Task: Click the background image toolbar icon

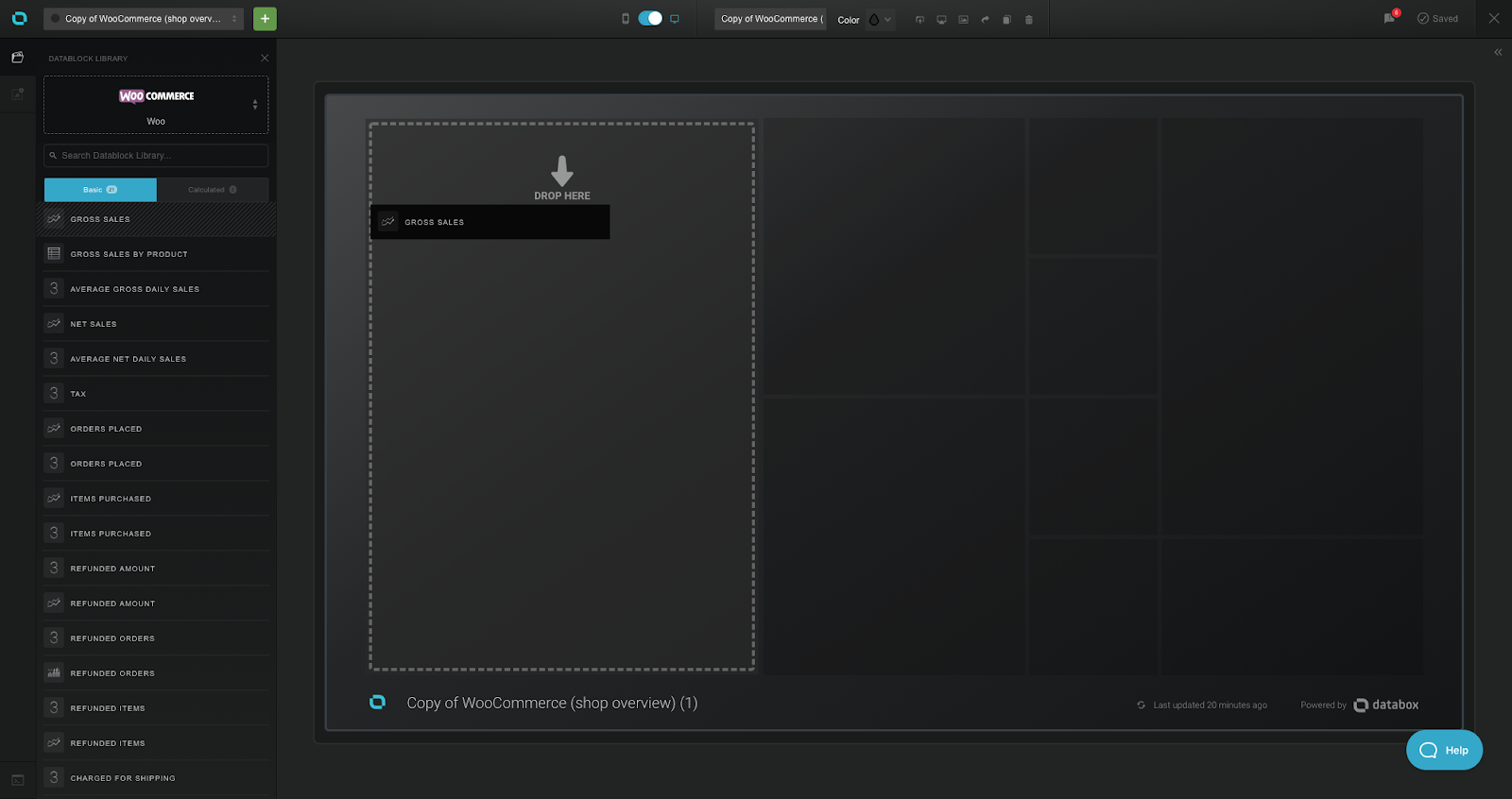Action: [x=963, y=19]
